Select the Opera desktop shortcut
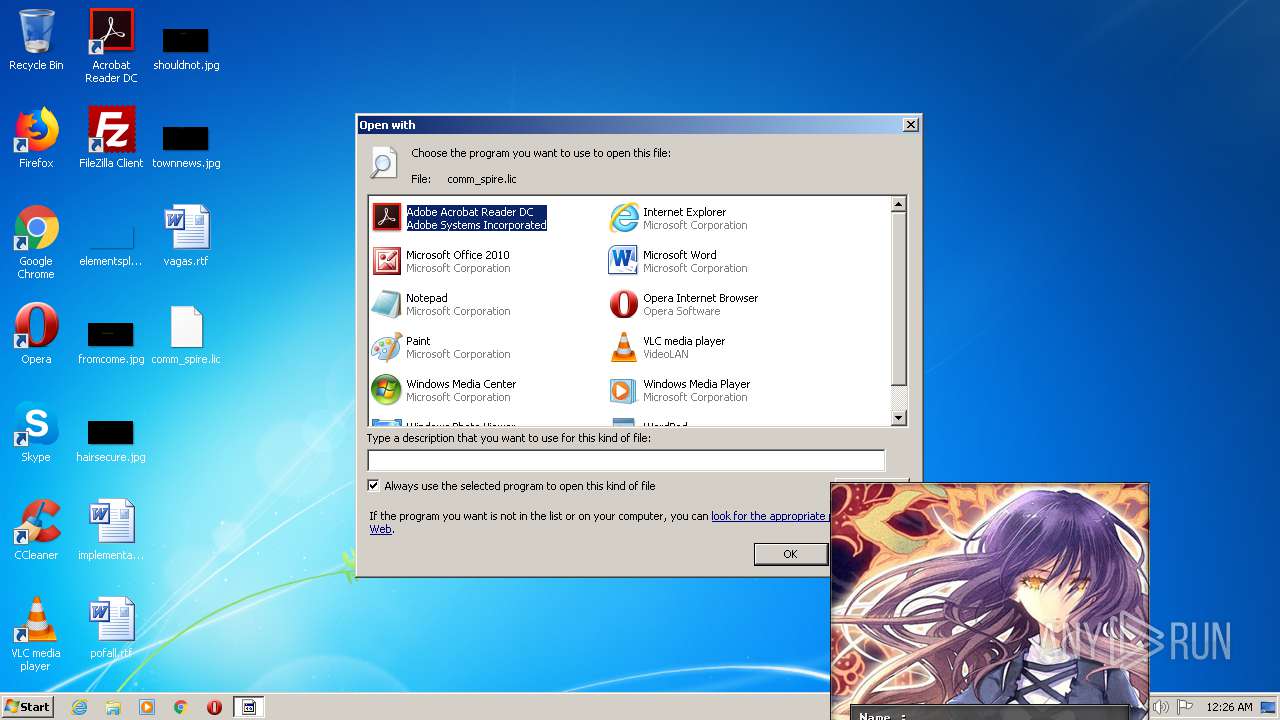1280x720 pixels. [36, 334]
